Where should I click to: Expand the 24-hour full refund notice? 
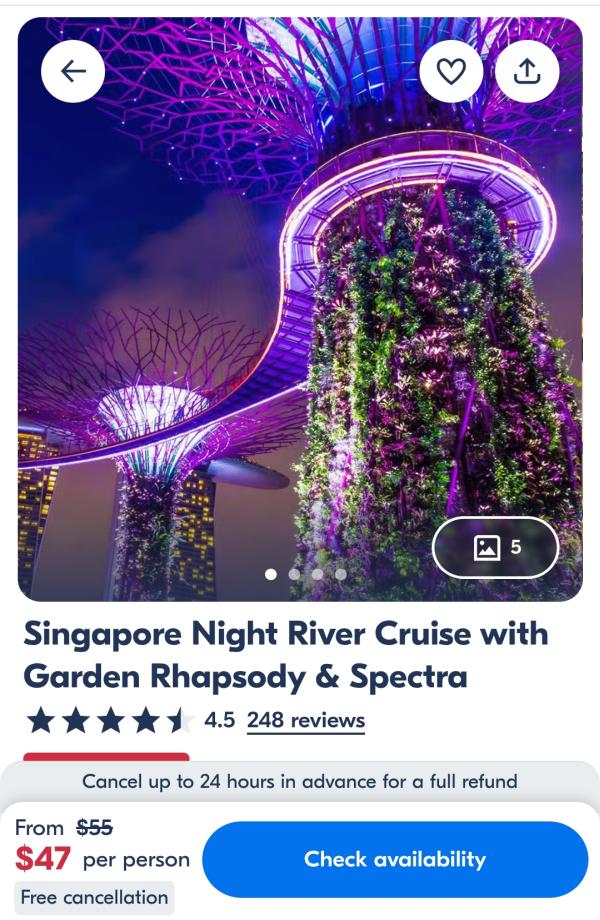pos(300,782)
